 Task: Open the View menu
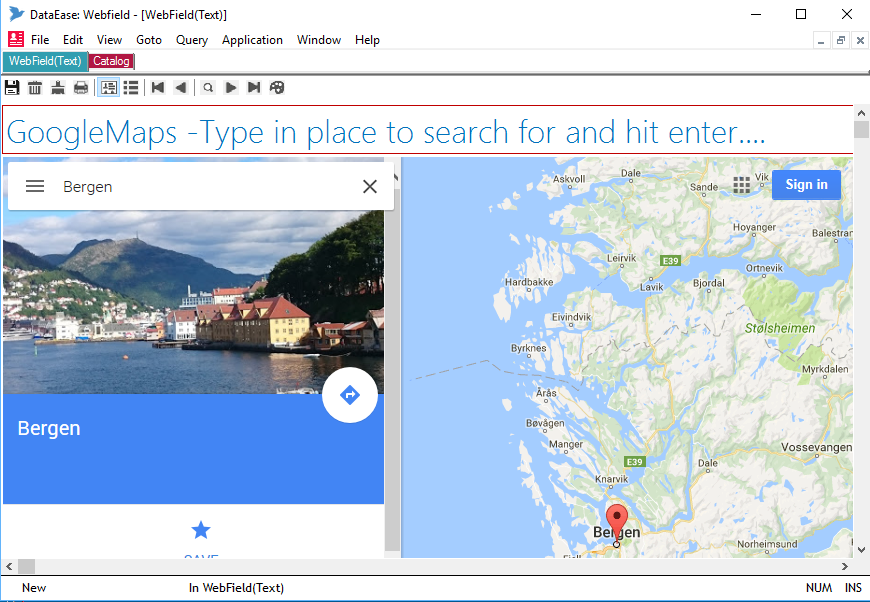tap(109, 40)
